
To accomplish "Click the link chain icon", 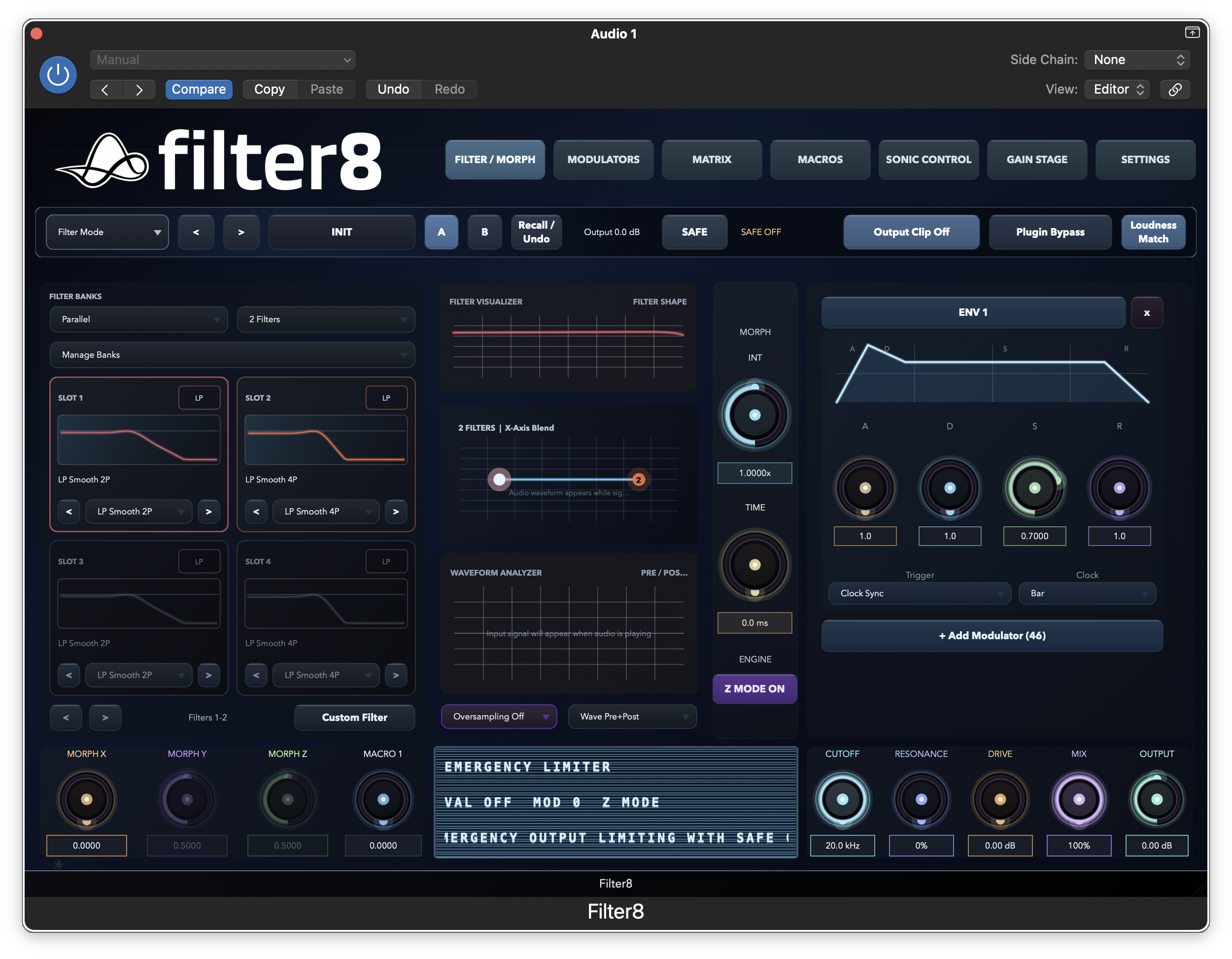I will coord(1174,90).
